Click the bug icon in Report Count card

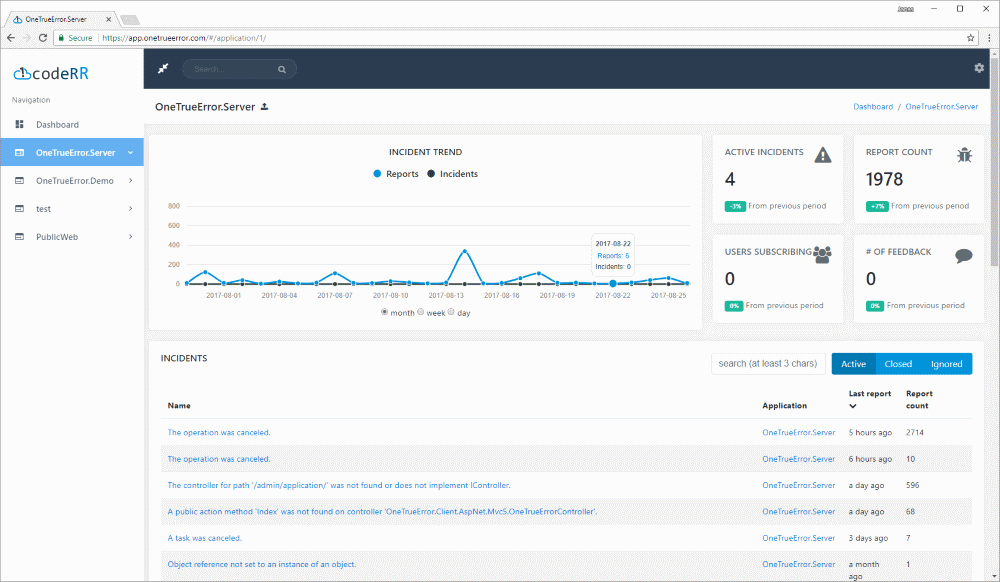[964, 154]
